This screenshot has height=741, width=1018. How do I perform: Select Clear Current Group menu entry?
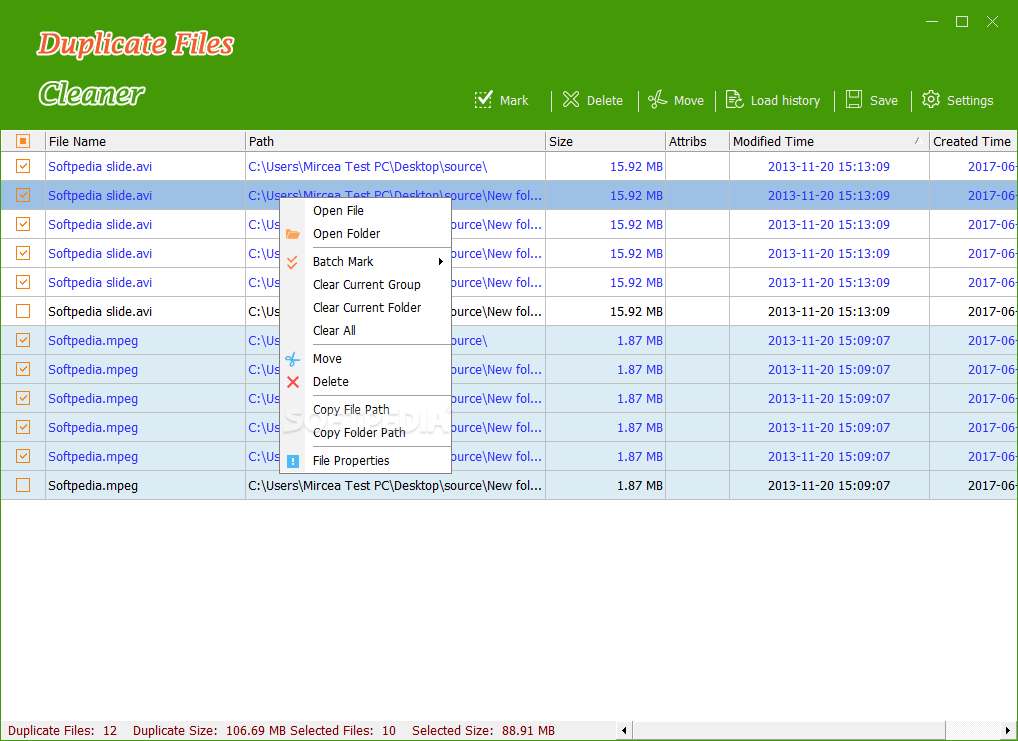pos(366,285)
